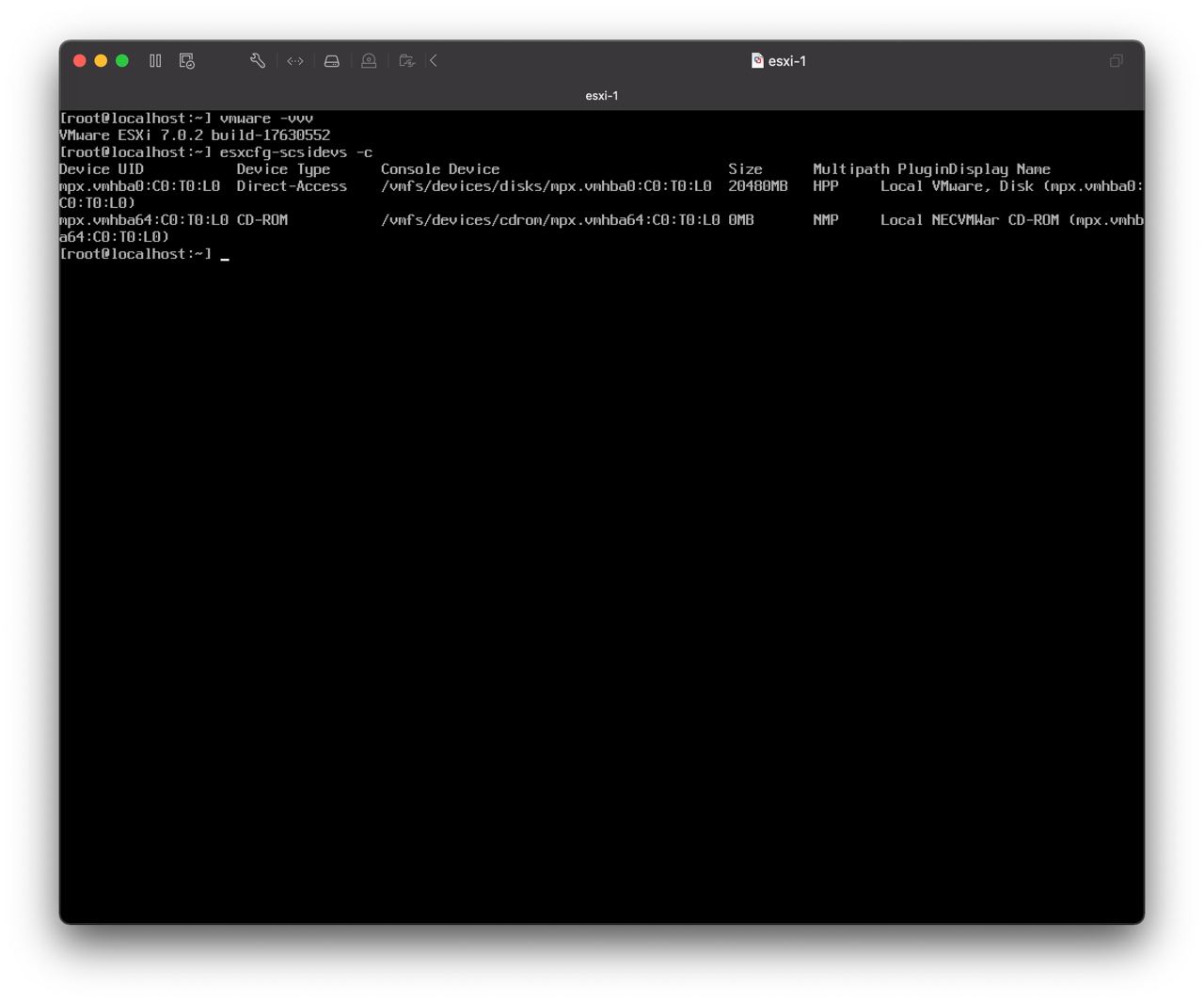This screenshot has height=1003, width=1204.
Task: Click the overlapping windows icon in the title bar
Action: [1117, 61]
